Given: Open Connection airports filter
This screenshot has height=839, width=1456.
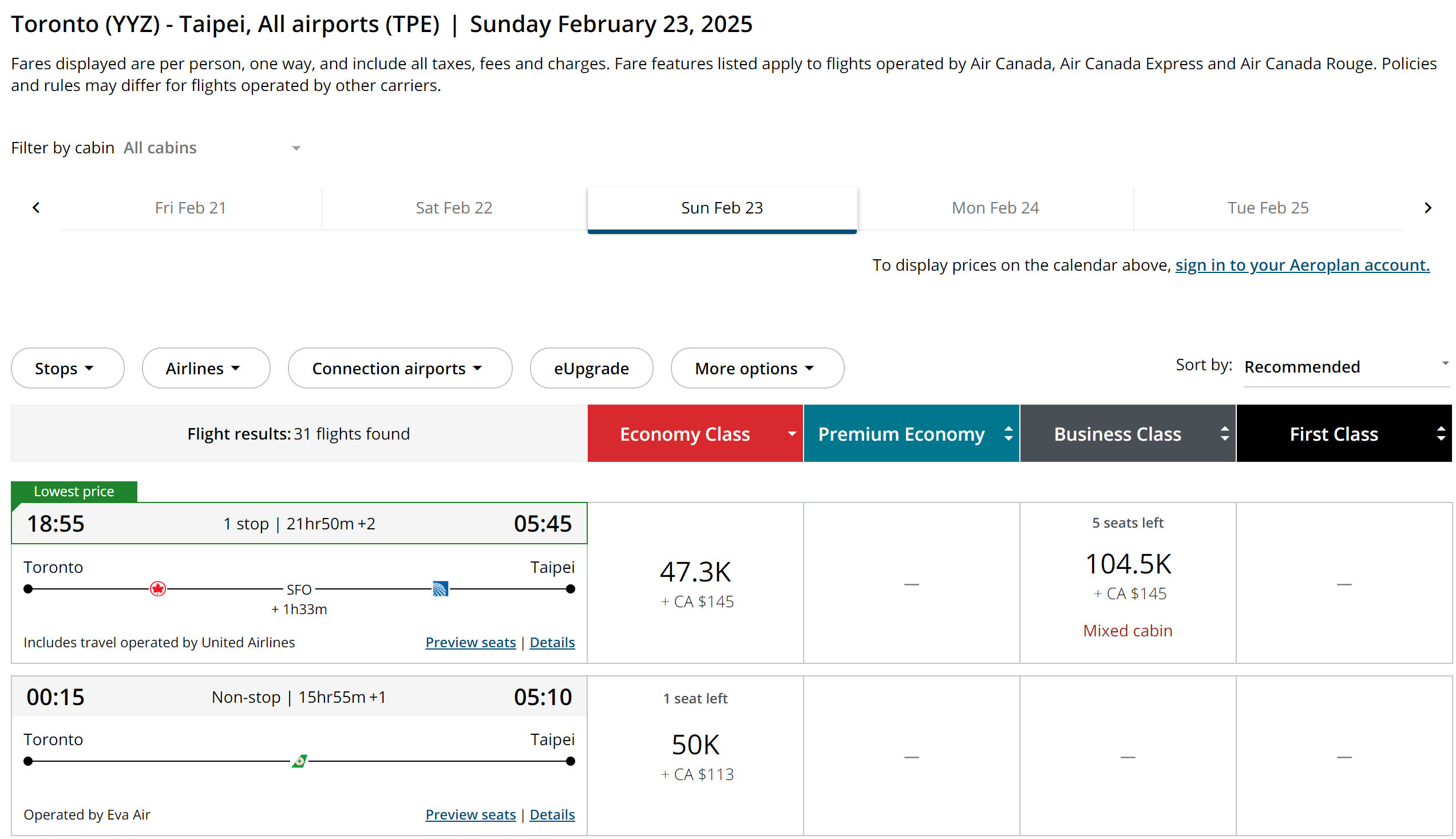Looking at the screenshot, I should (400, 367).
